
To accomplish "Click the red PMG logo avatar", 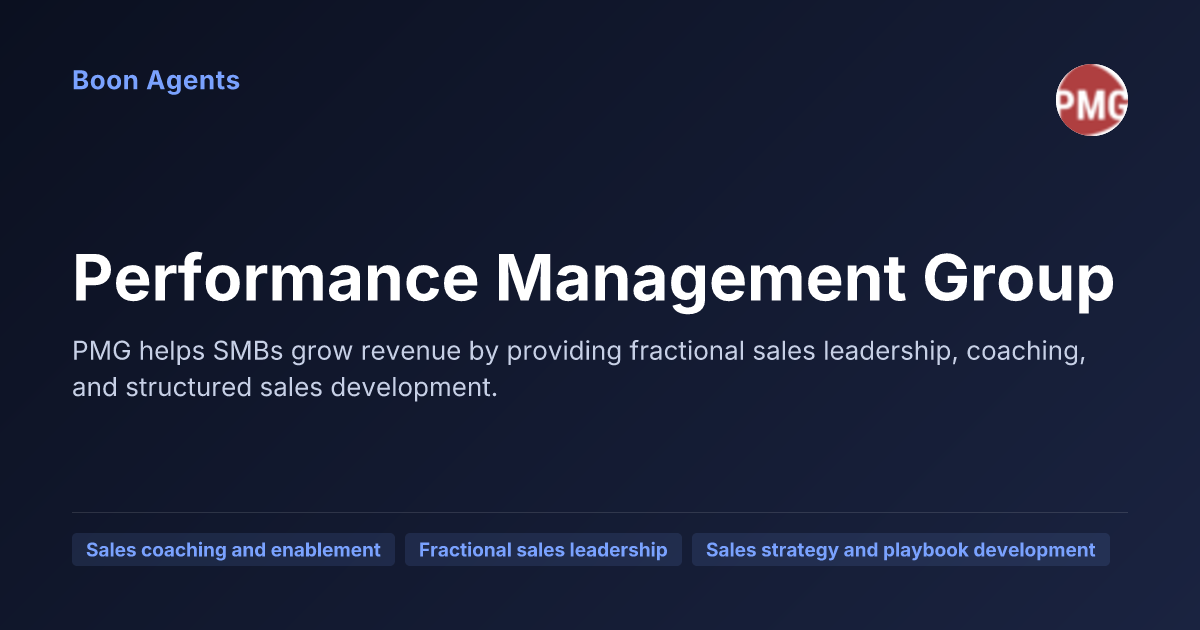I will click(1092, 100).
